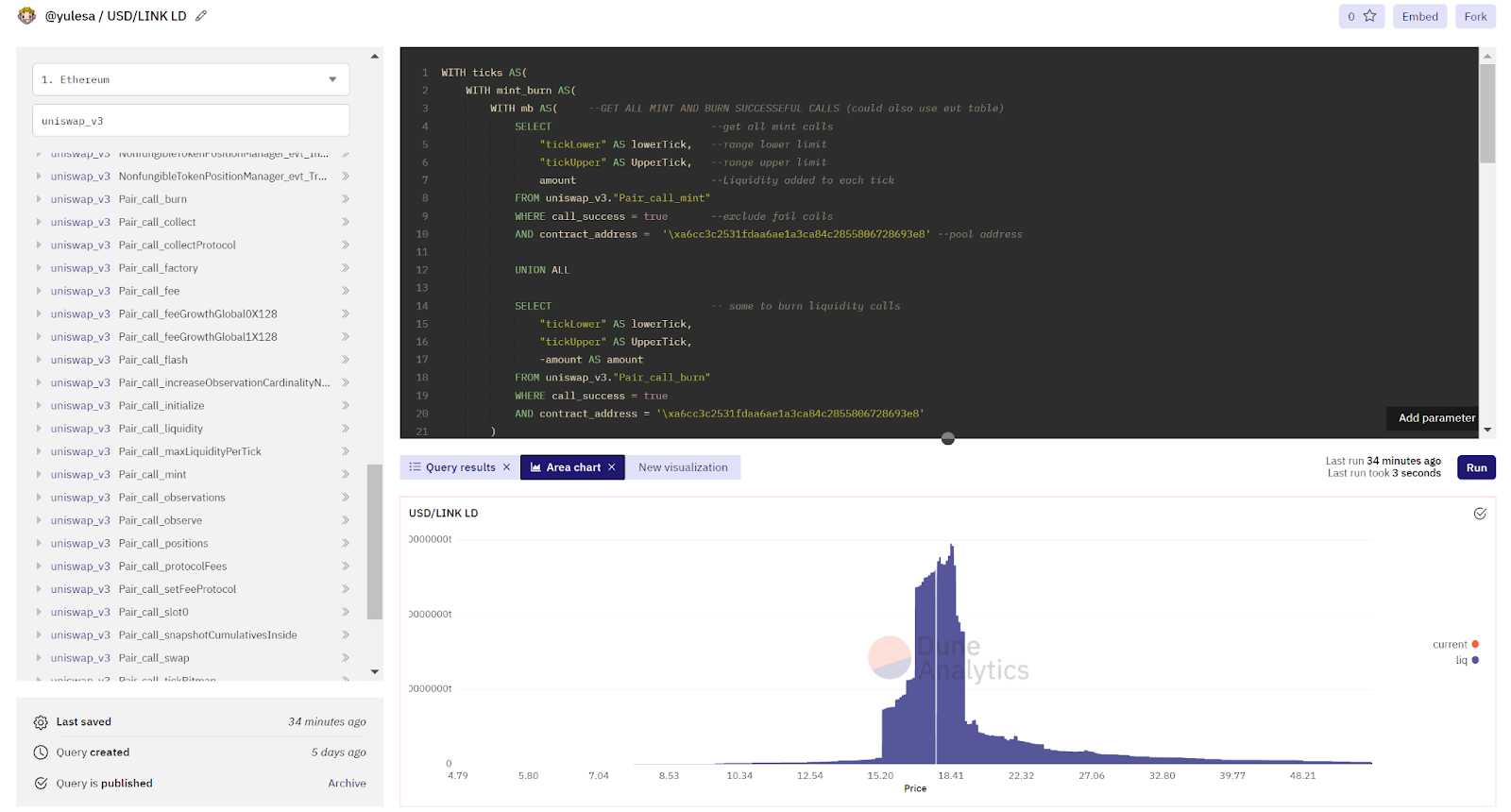
Task: Click the editor resize handle dot
Action: tap(948, 438)
